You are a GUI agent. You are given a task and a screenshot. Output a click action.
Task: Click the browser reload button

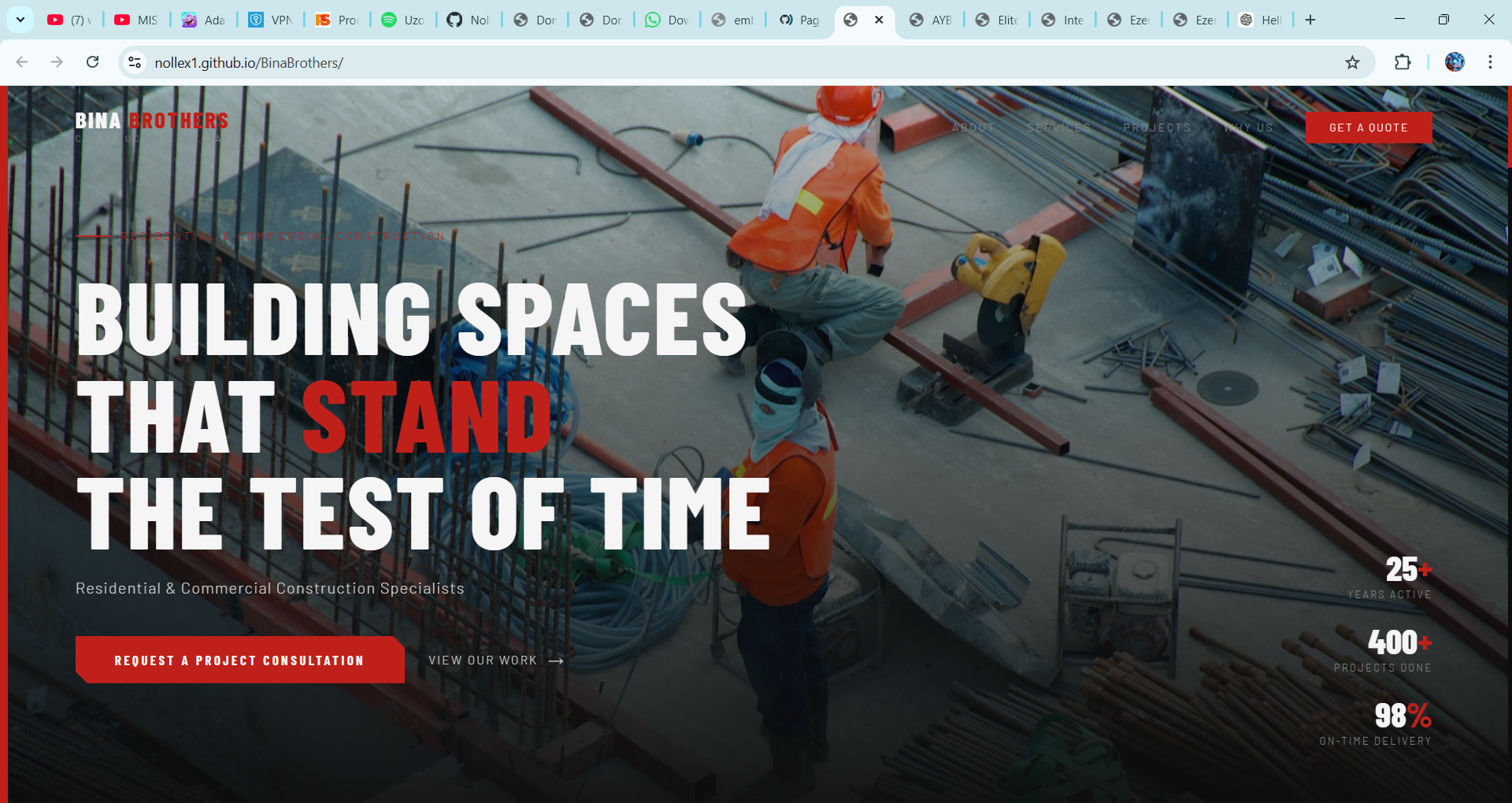coord(92,62)
